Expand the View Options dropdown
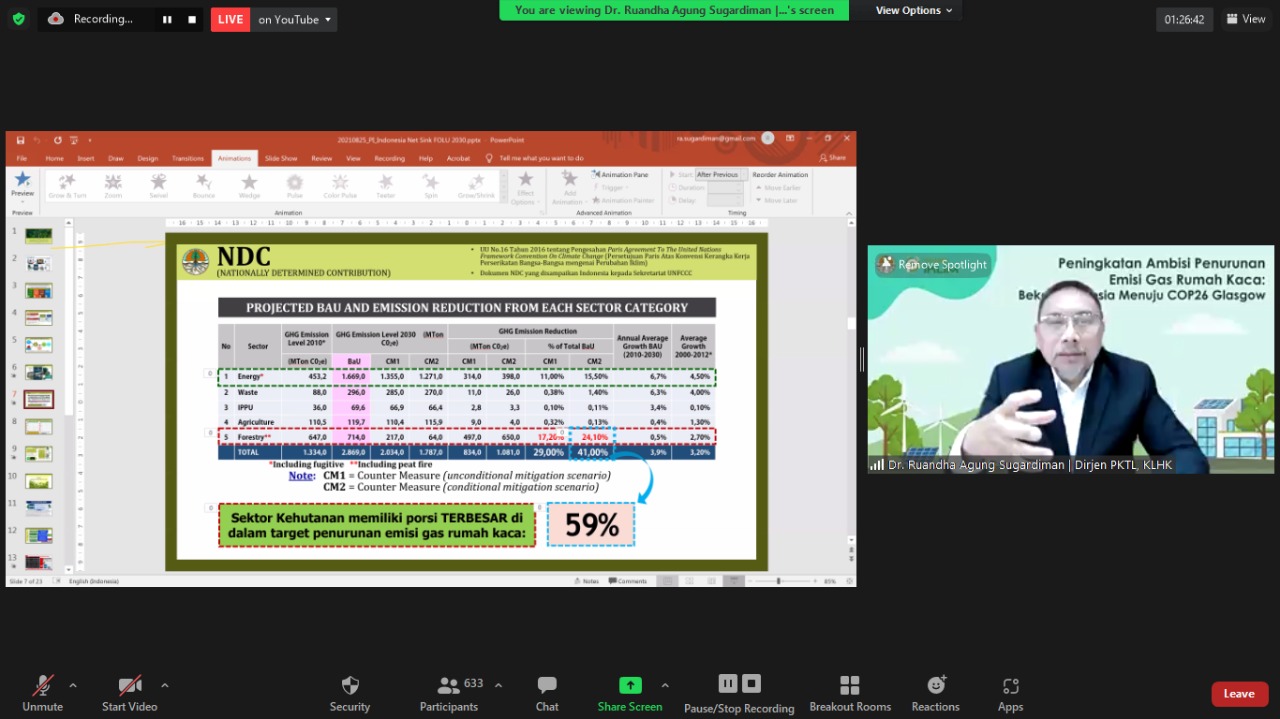 (913, 10)
